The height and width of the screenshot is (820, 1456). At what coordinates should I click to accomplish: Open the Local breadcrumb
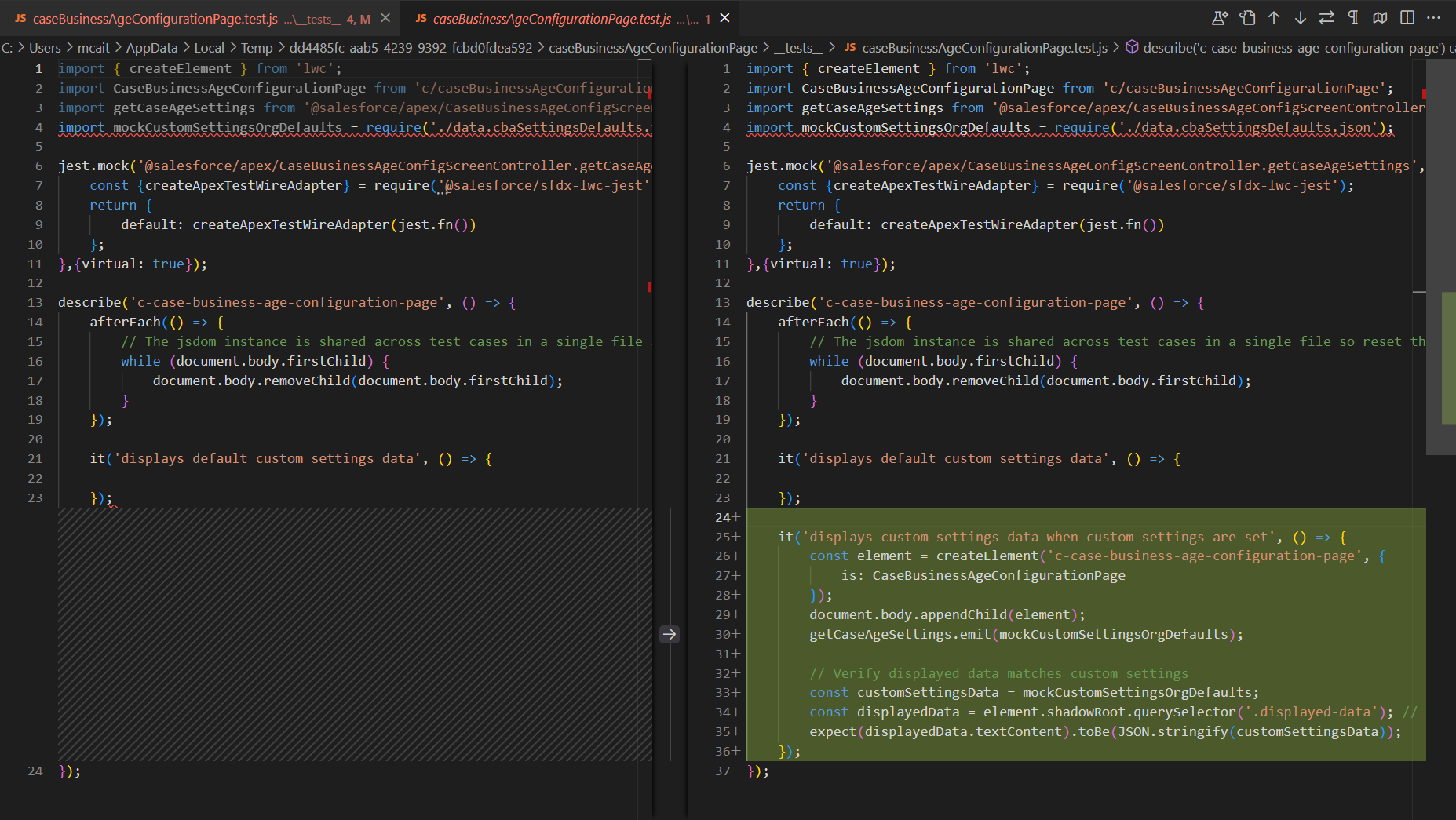click(209, 48)
